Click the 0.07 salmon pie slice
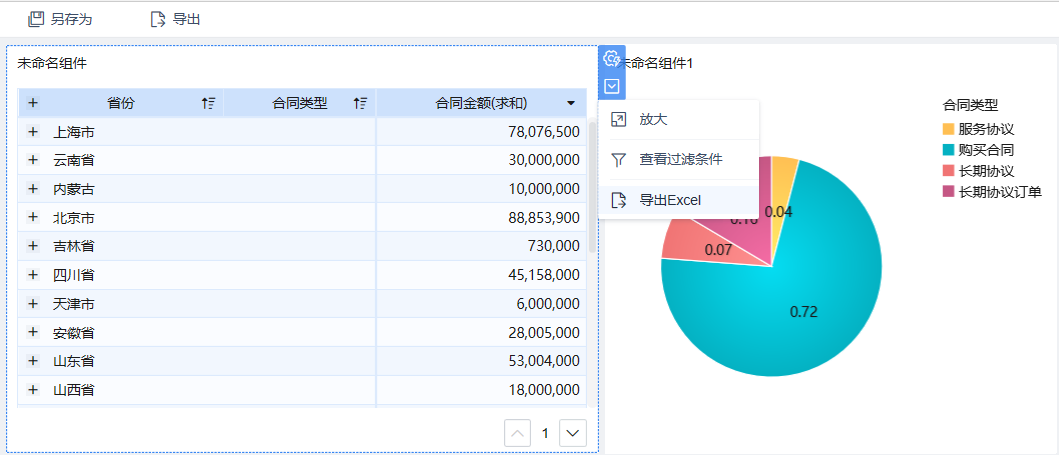 (709, 247)
